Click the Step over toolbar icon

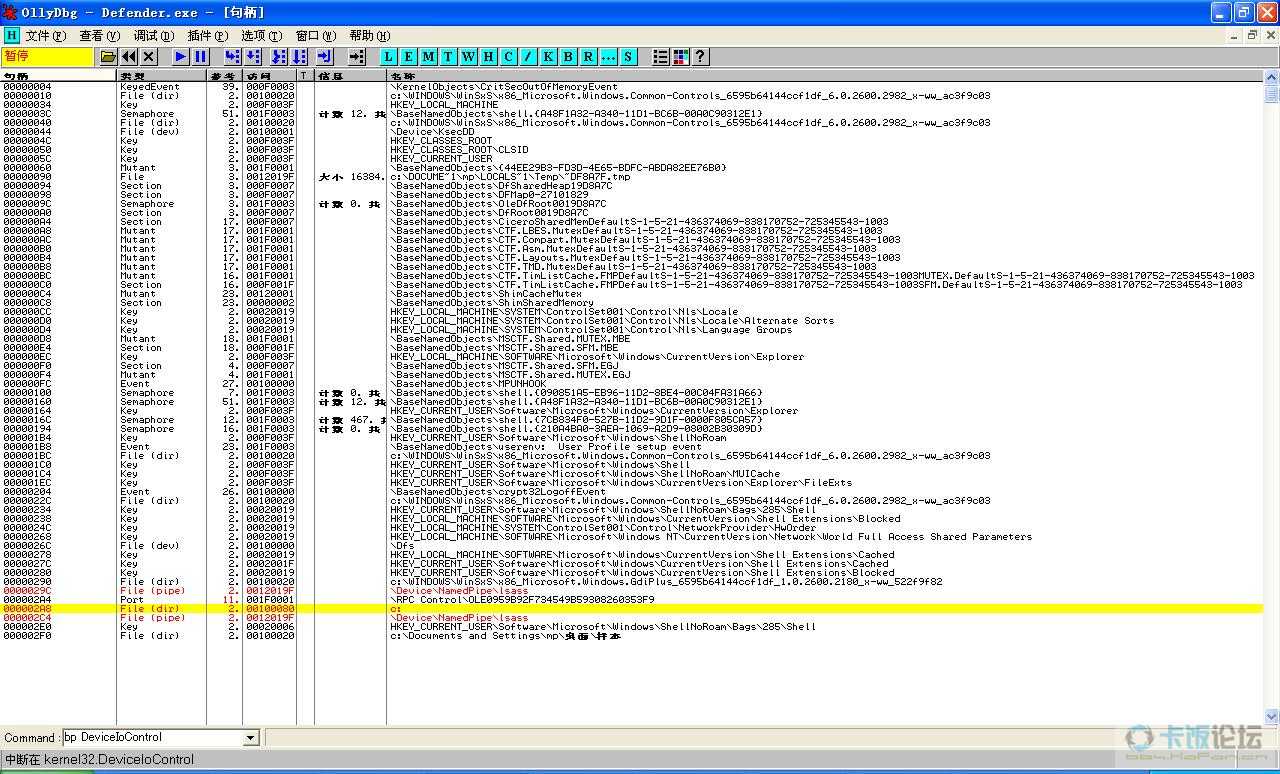pyautogui.click(x=253, y=57)
